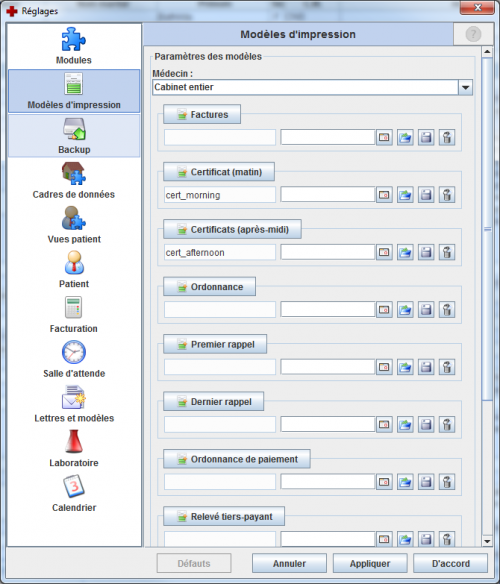Click the help question mark icon
500x584 pixels.
(473, 34)
